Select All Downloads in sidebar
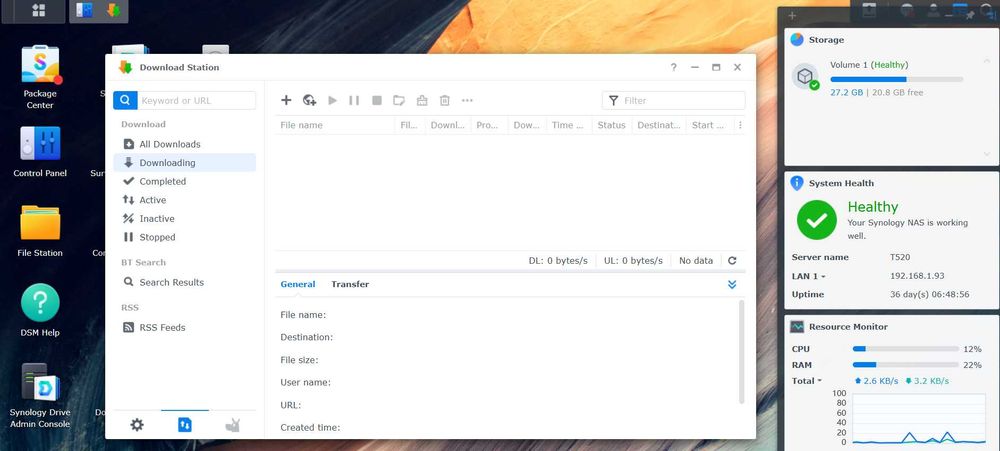1000x451 pixels. tap(185, 144)
